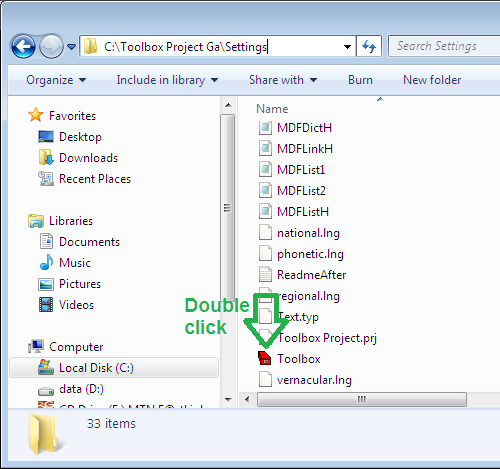Click the MDFLinkH file icon
The width and height of the screenshot is (500, 469).
265,149
